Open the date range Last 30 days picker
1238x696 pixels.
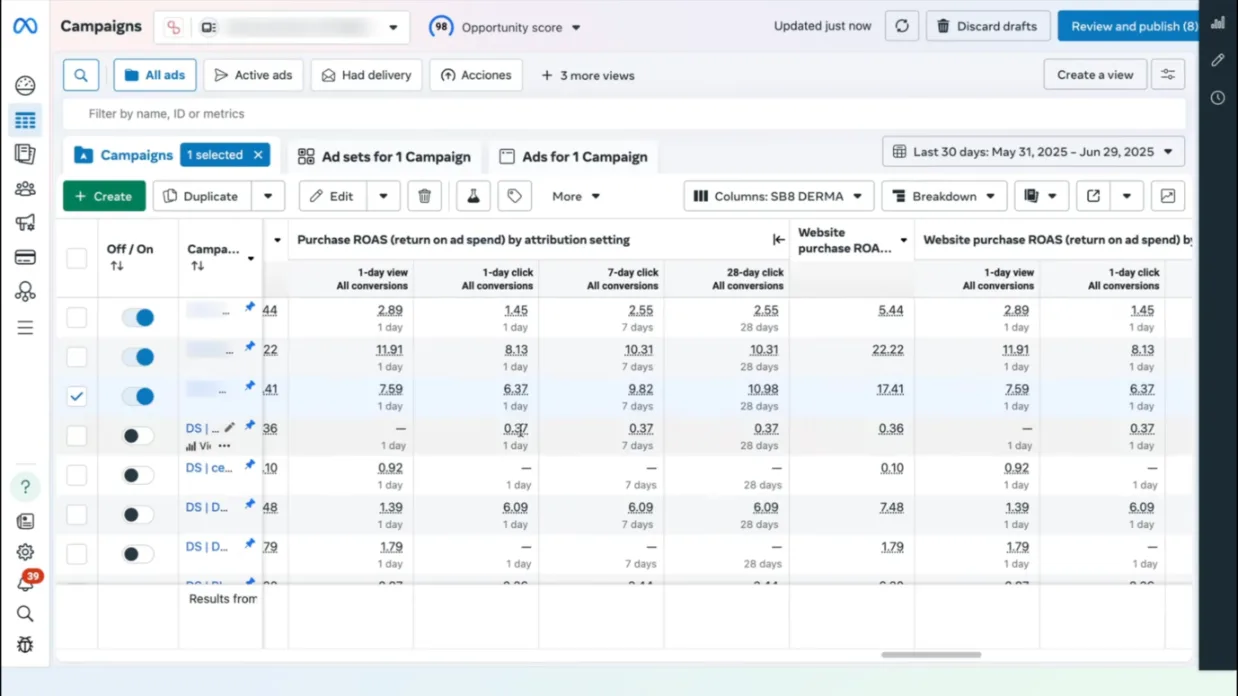point(1034,152)
